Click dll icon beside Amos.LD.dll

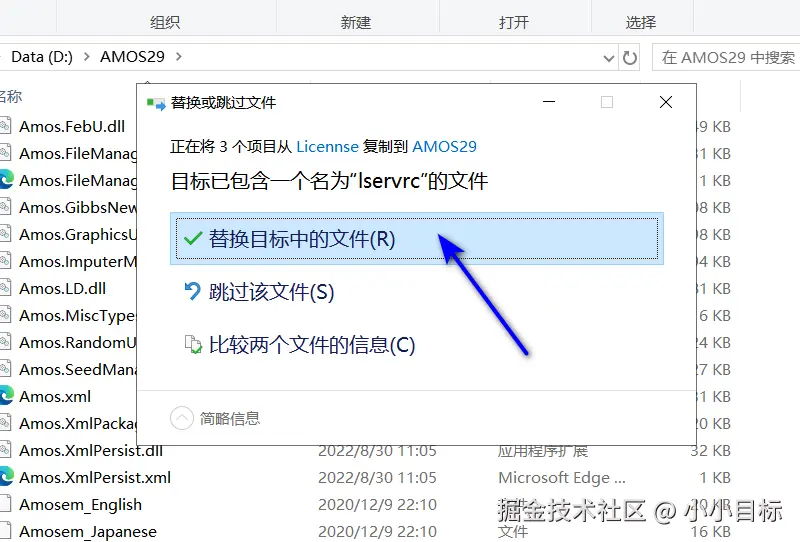6,288
